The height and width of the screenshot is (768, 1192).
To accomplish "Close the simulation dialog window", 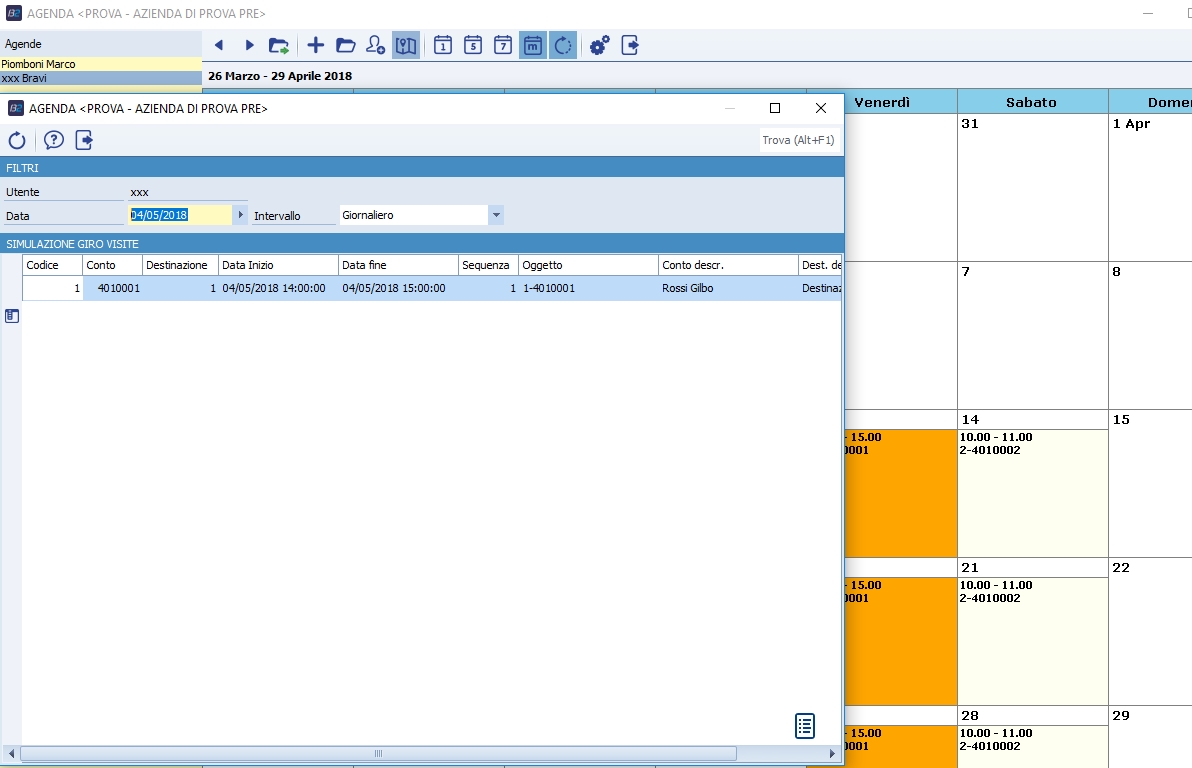I will (820, 108).
